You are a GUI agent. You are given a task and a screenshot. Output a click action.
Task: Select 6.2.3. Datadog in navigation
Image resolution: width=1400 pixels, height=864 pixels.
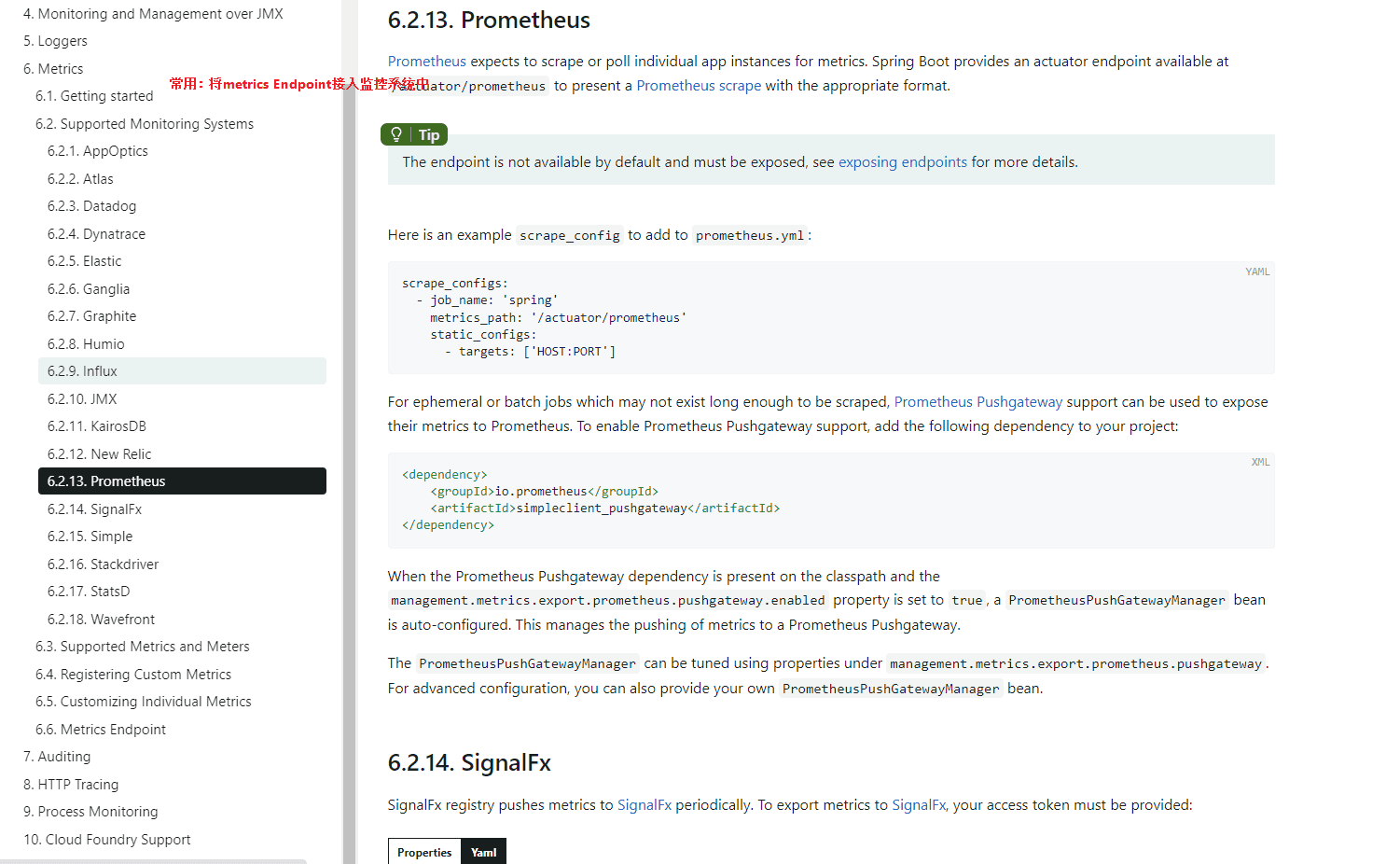(91, 206)
